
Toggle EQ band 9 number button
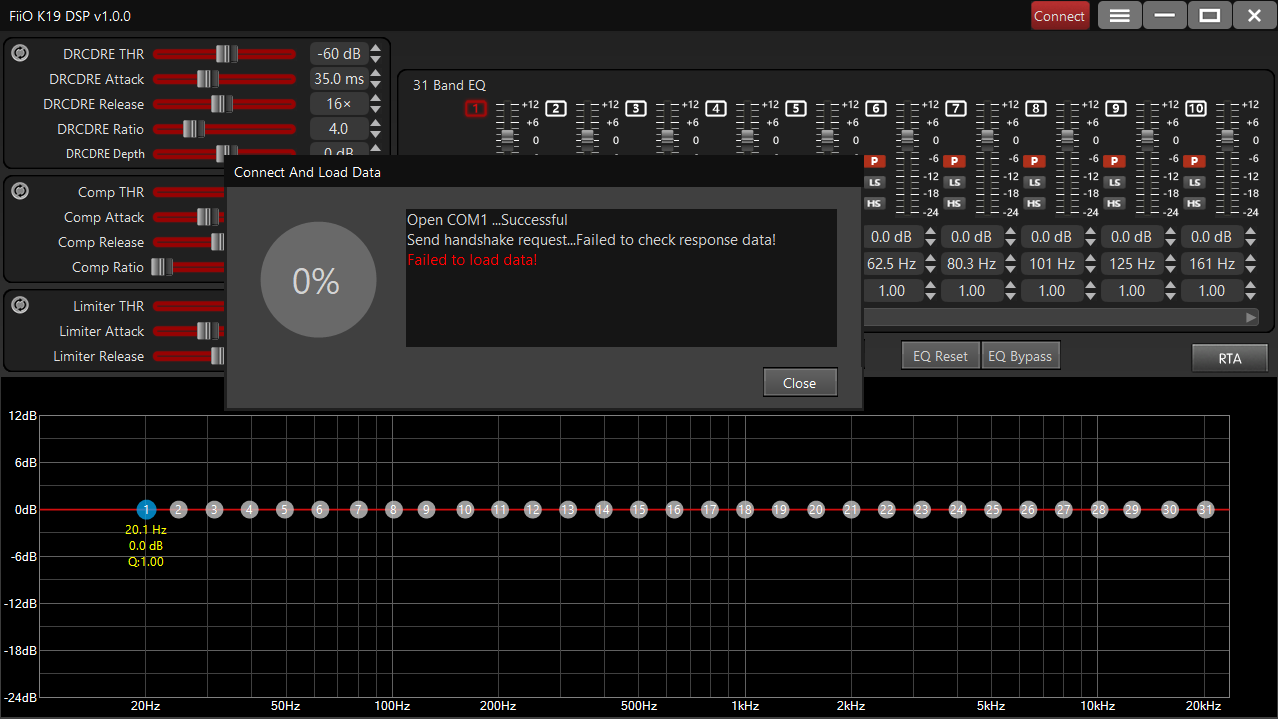(x=1115, y=109)
